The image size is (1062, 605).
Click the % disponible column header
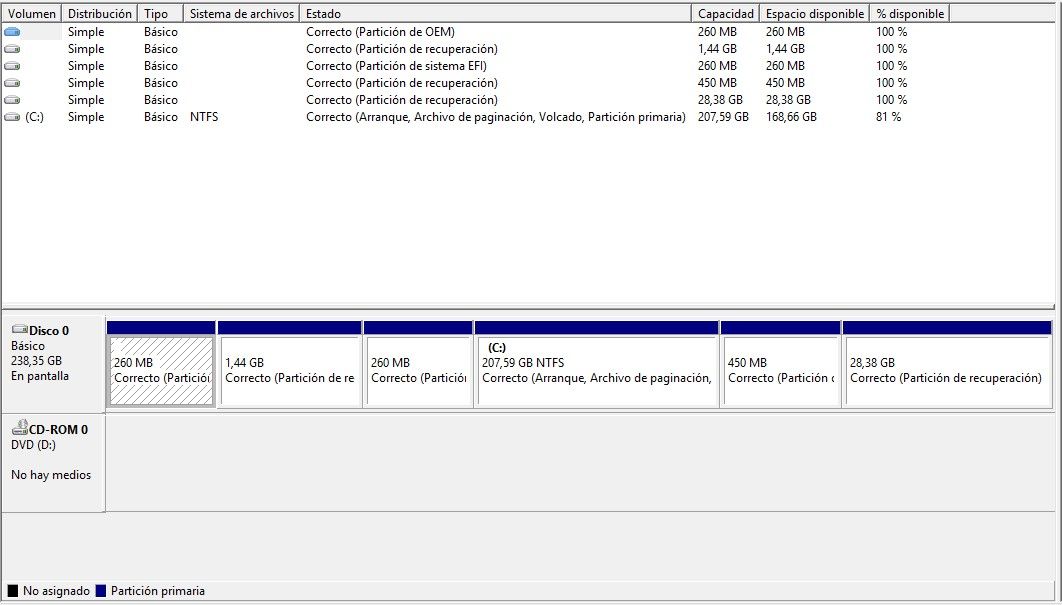(x=910, y=13)
